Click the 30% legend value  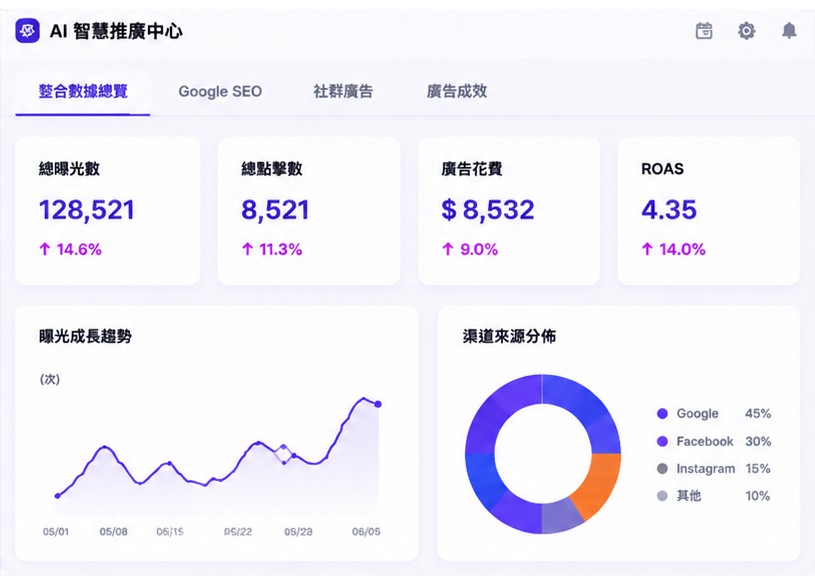[758, 441]
